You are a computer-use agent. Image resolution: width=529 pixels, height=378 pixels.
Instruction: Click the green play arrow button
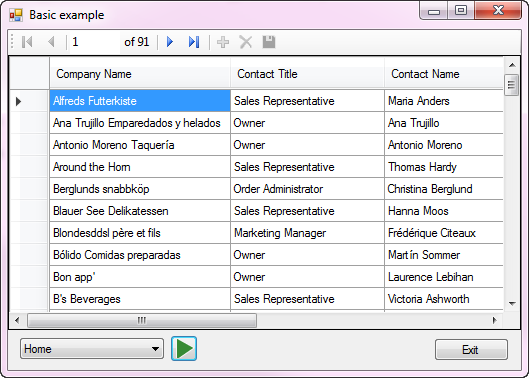184,349
